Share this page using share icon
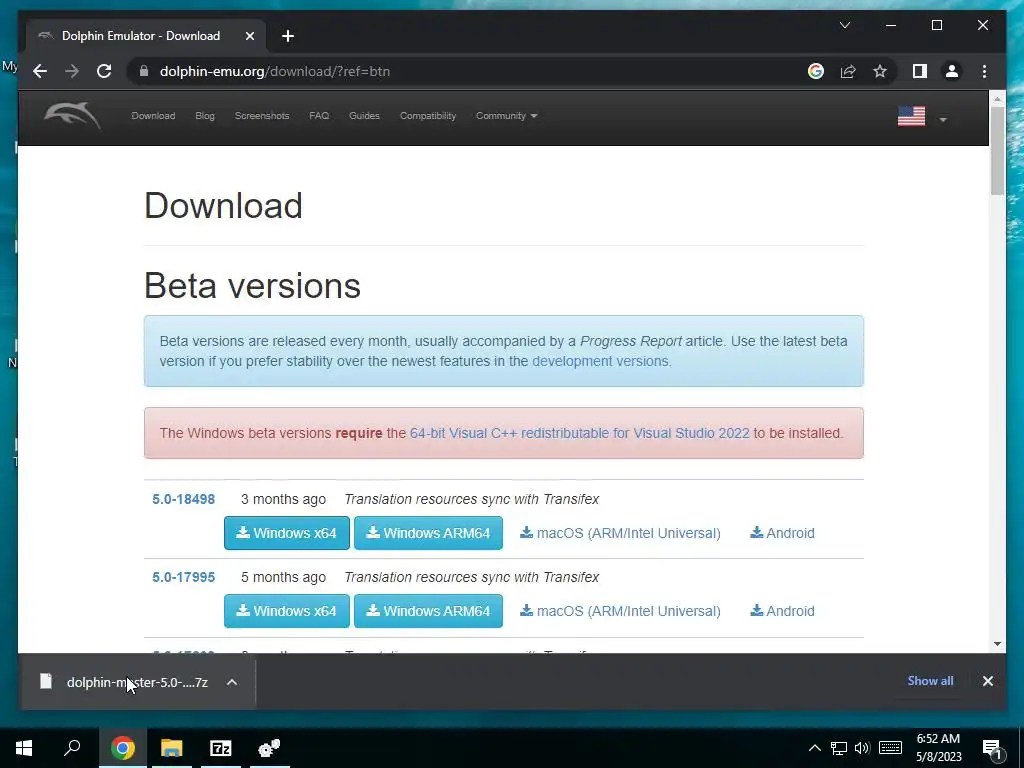Viewport: 1024px width, 768px height. pos(848,71)
